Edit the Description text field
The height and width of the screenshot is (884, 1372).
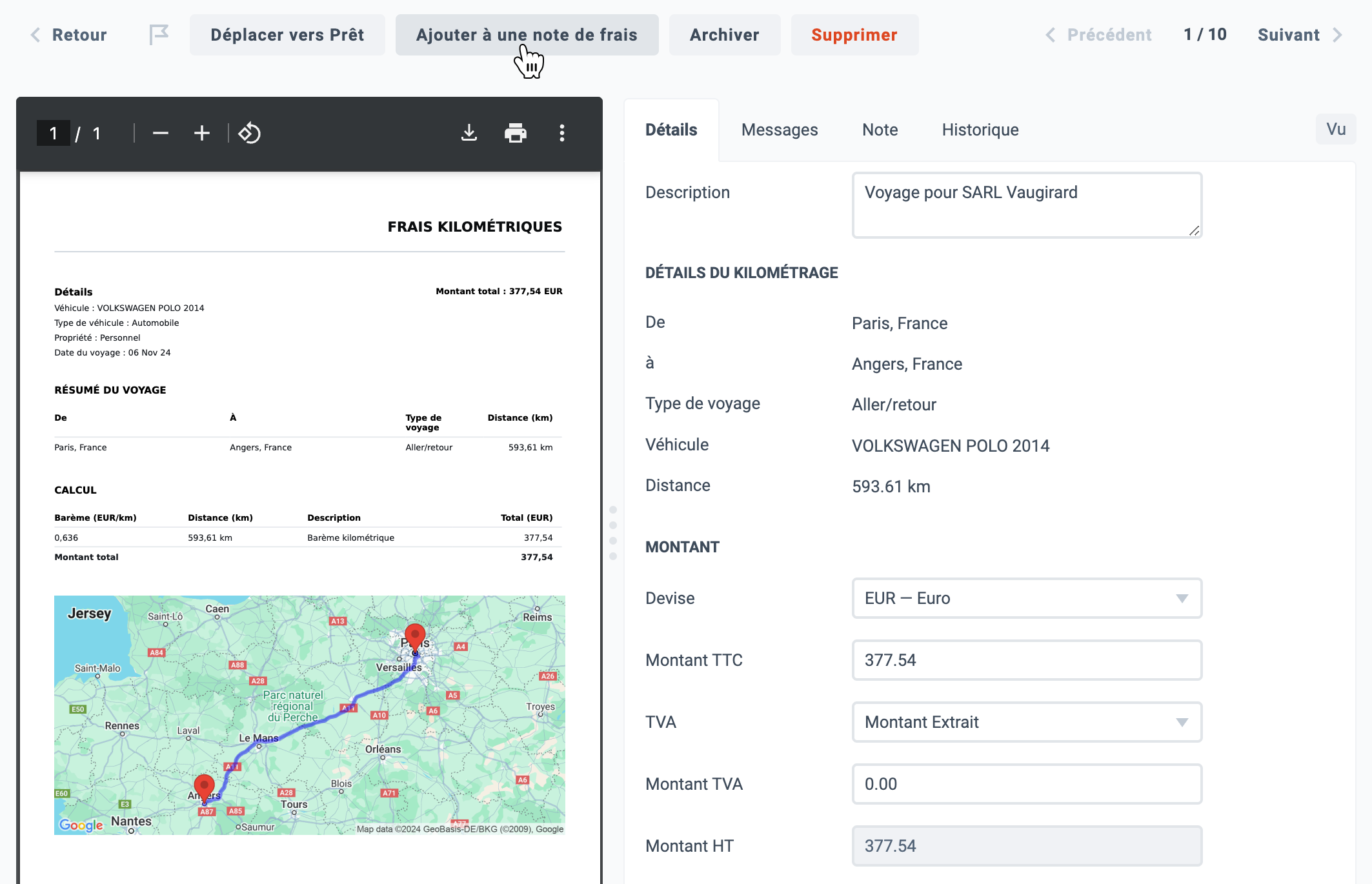tap(1027, 205)
